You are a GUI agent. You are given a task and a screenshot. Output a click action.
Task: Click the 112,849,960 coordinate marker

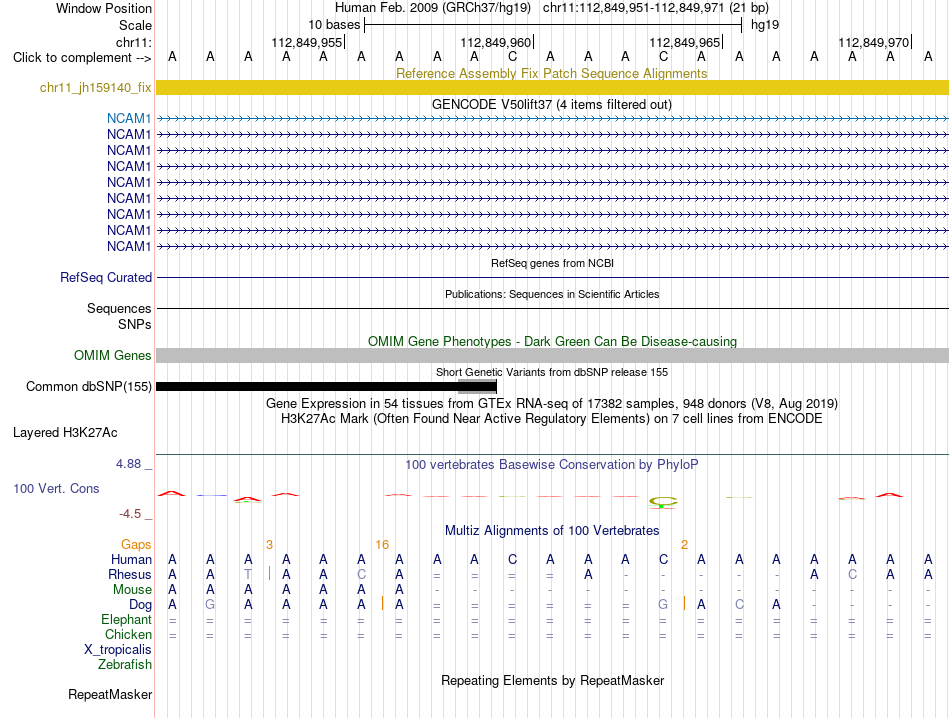(496, 42)
